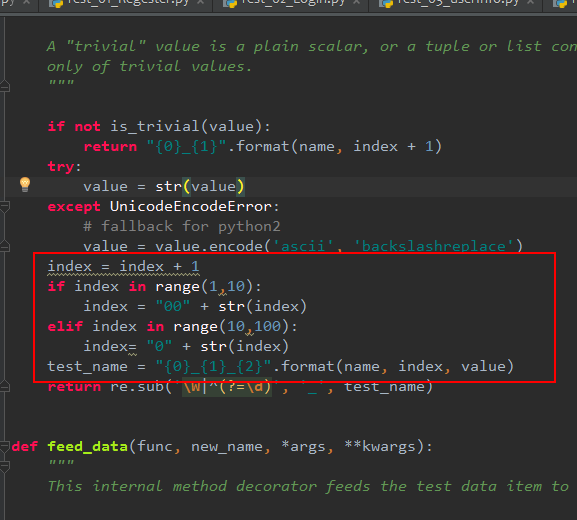The image size is (577, 520).
Task: Close the Test_01_Regester.py tab
Action: 200,3
